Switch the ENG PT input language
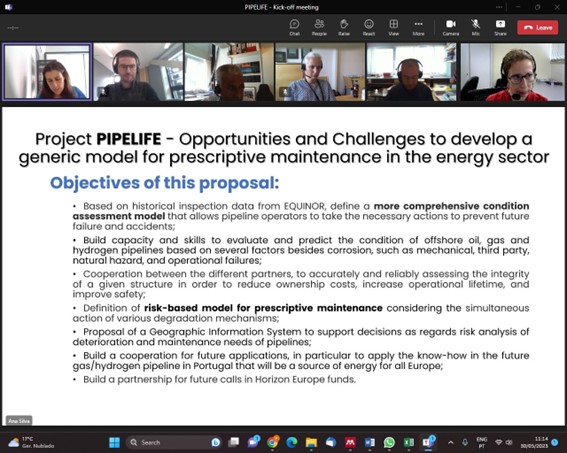Screen dimensions: 567x453 coord(482,442)
